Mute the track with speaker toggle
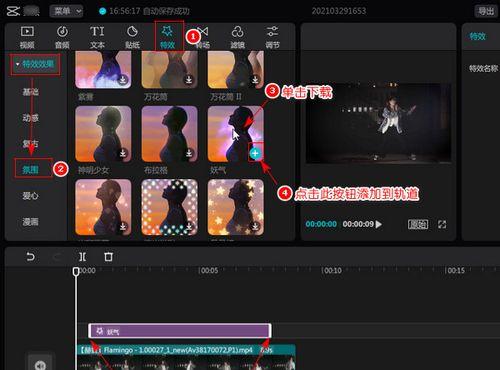500x370 pixels. (x=40, y=365)
